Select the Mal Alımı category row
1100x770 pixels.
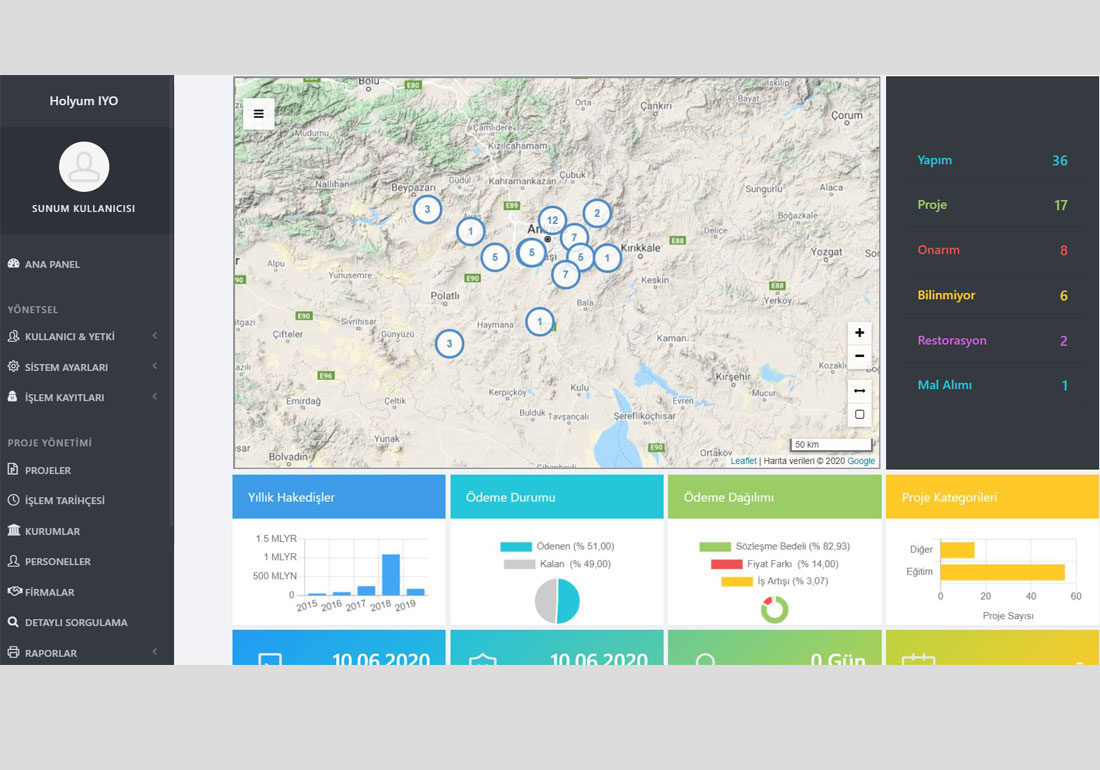tap(992, 385)
